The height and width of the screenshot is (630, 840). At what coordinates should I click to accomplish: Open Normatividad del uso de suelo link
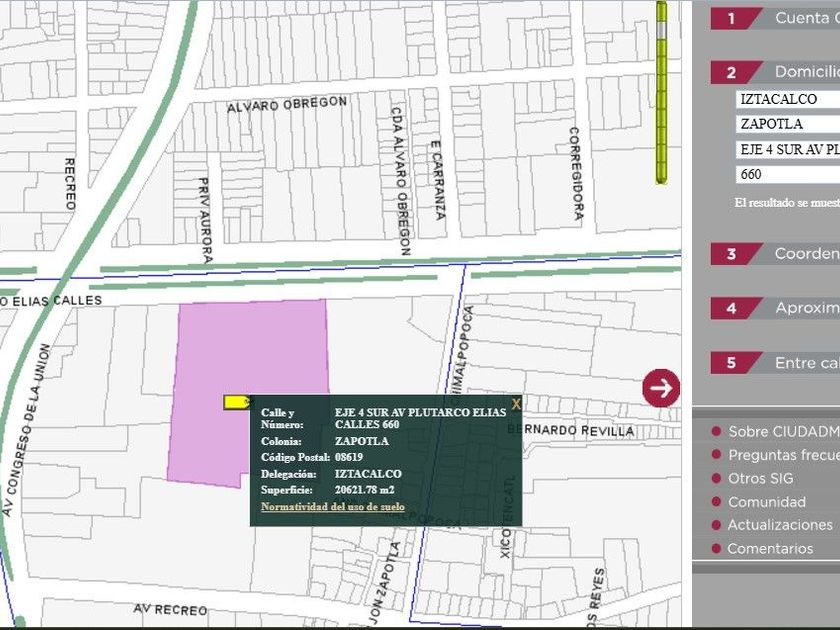point(332,507)
